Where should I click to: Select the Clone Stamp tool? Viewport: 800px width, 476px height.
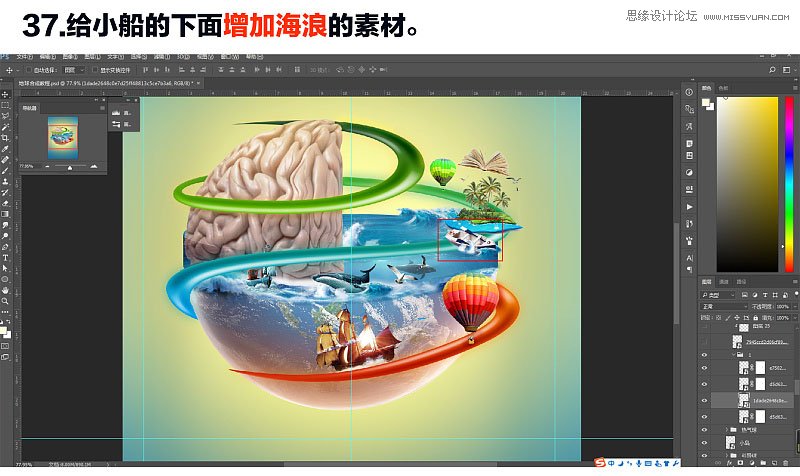click(x=5, y=181)
